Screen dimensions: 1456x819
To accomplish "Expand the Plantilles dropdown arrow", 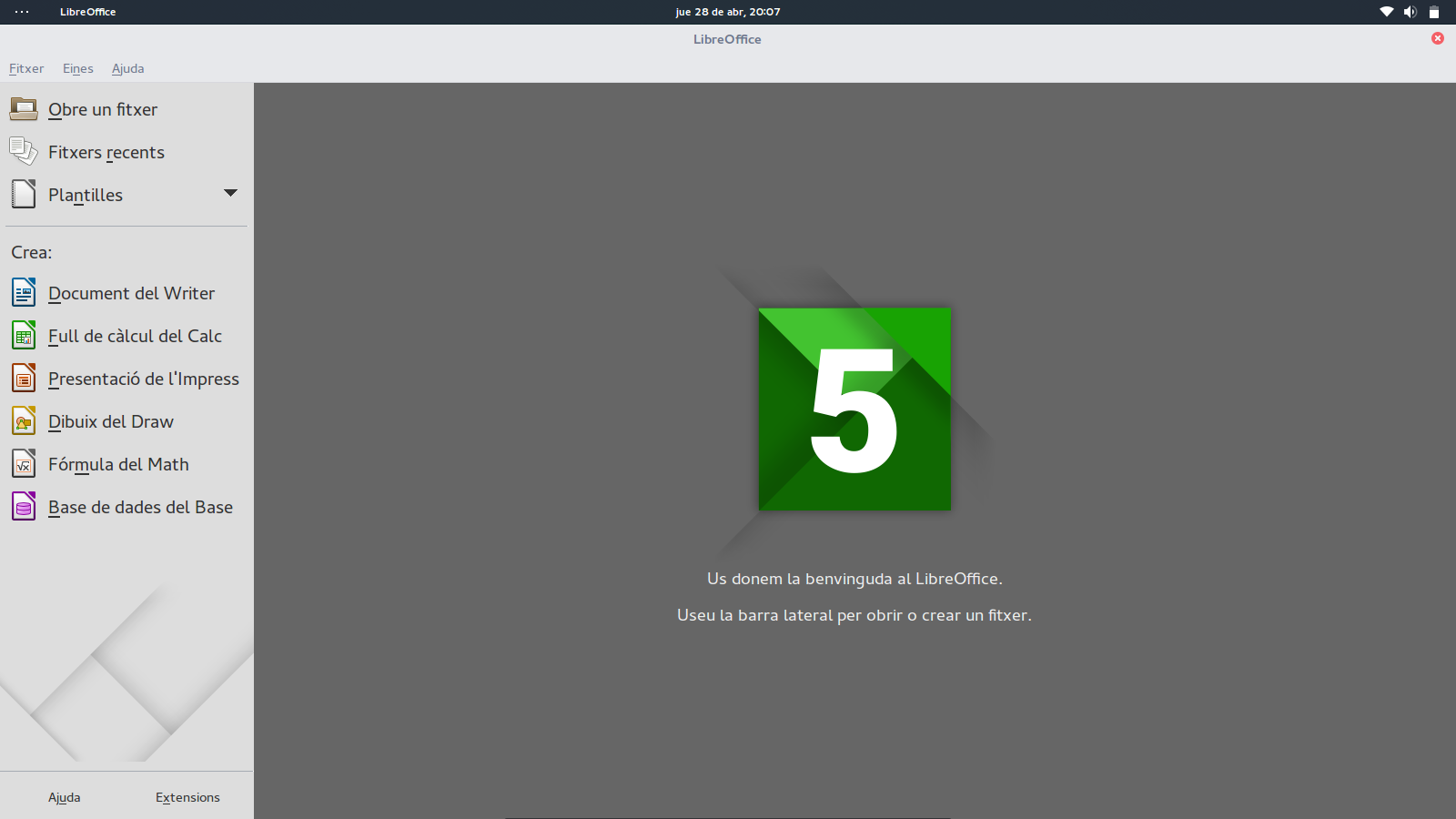I will click(x=230, y=193).
